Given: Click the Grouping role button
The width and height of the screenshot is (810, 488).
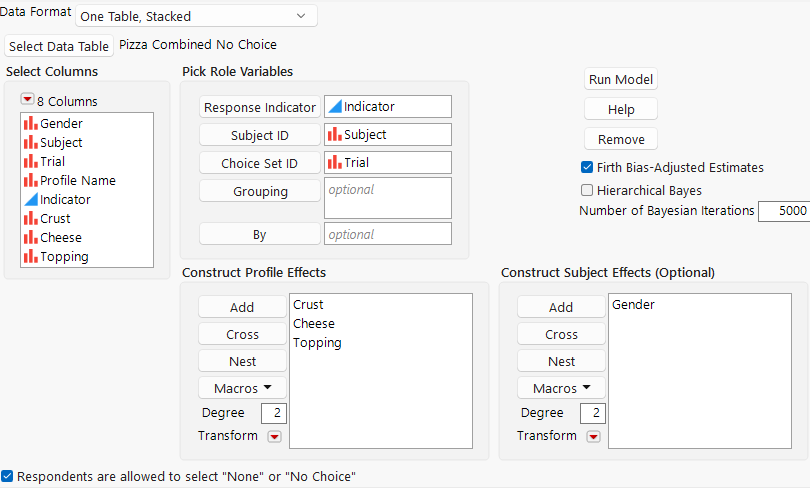Looking at the screenshot, I should [259, 191].
